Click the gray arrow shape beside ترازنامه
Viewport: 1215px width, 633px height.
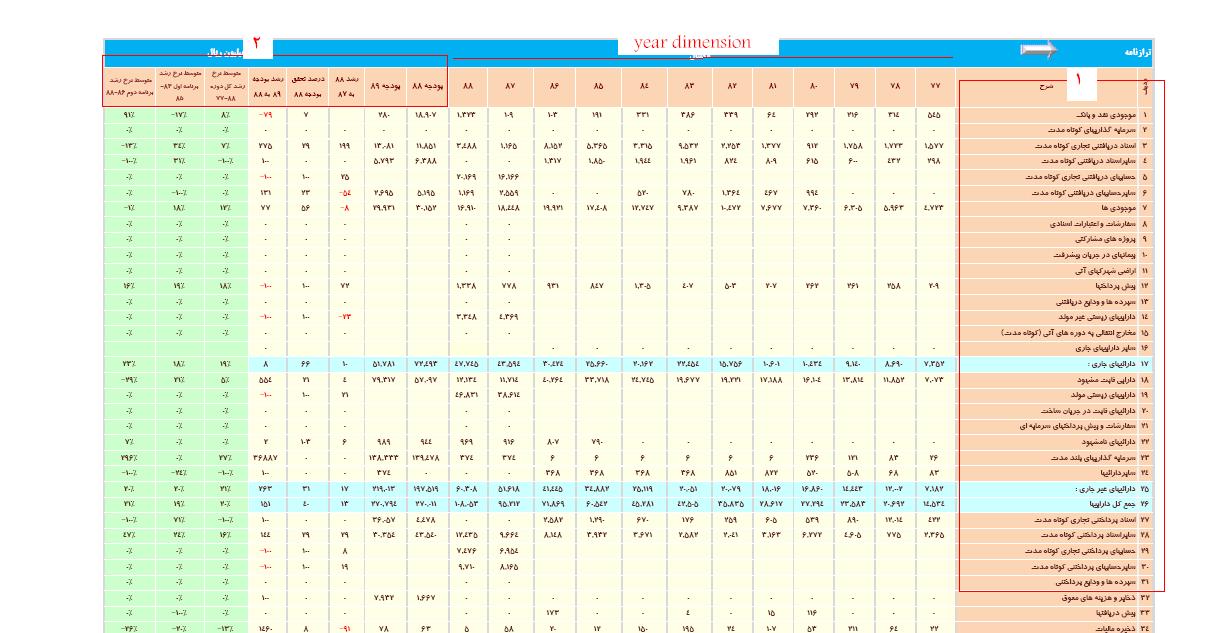point(1039,50)
